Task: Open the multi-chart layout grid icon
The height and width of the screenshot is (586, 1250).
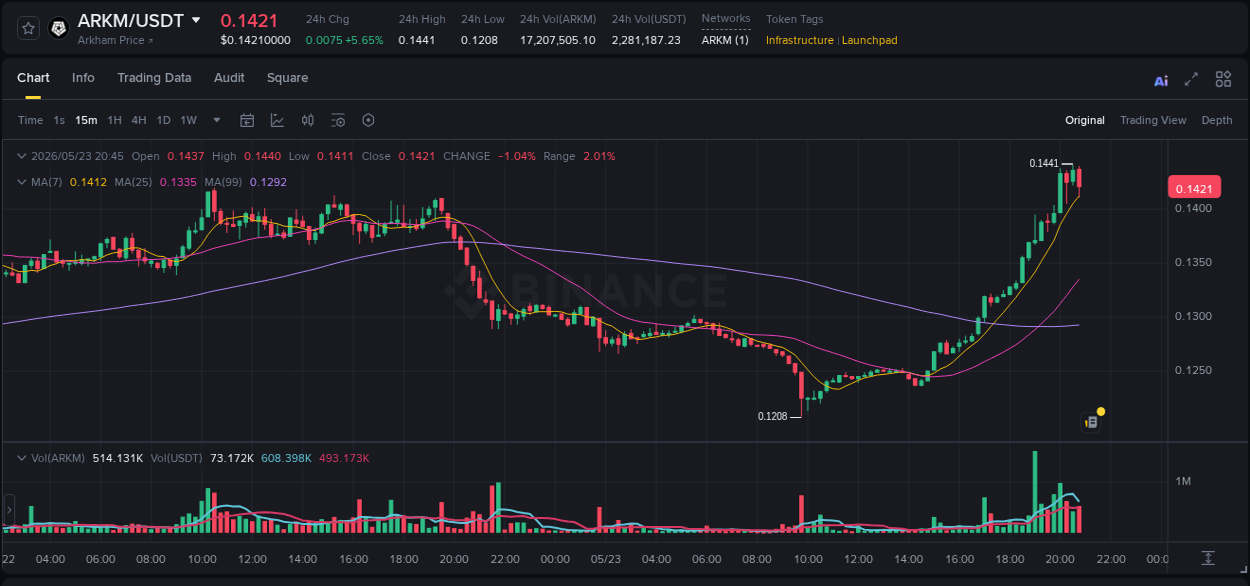Action: click(x=1223, y=79)
